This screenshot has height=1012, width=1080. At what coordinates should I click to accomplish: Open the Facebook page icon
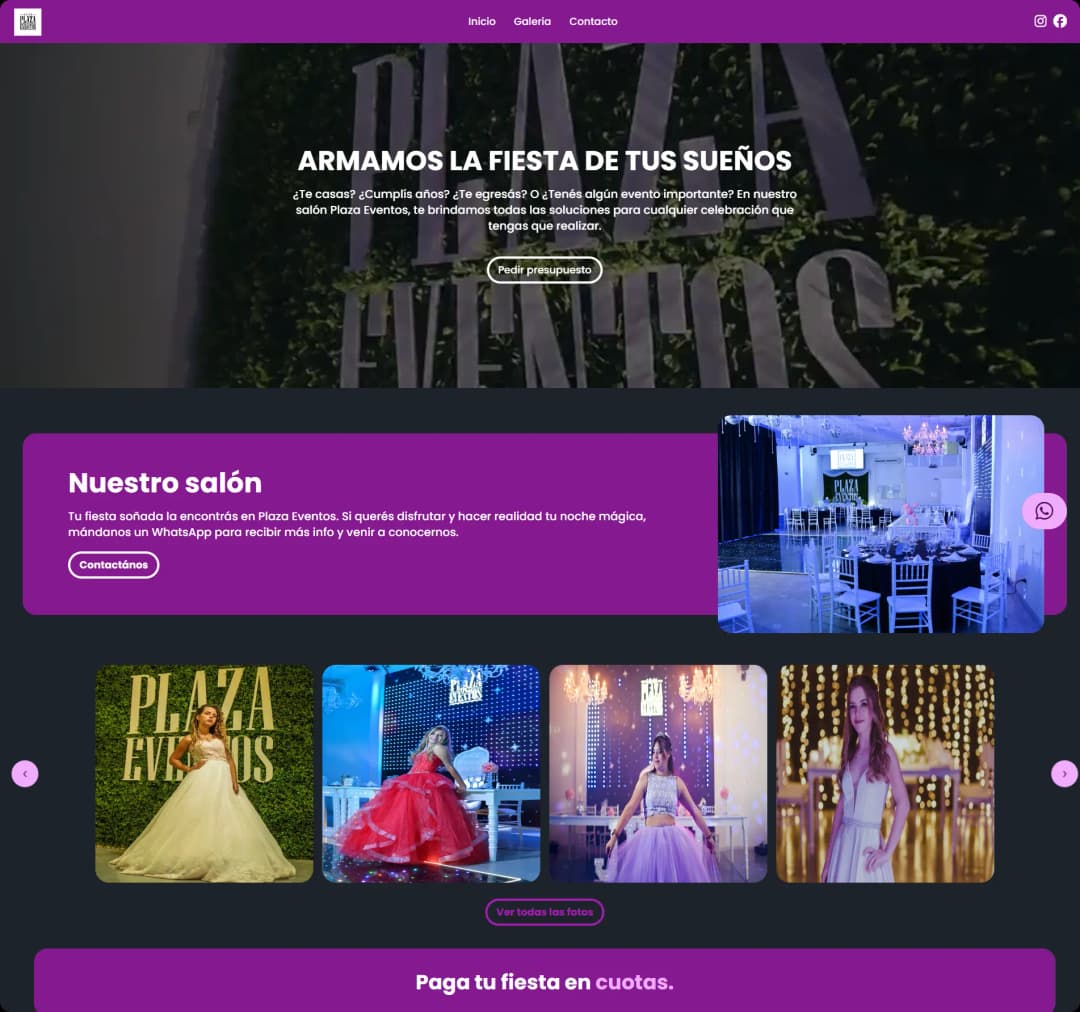tap(1060, 20)
